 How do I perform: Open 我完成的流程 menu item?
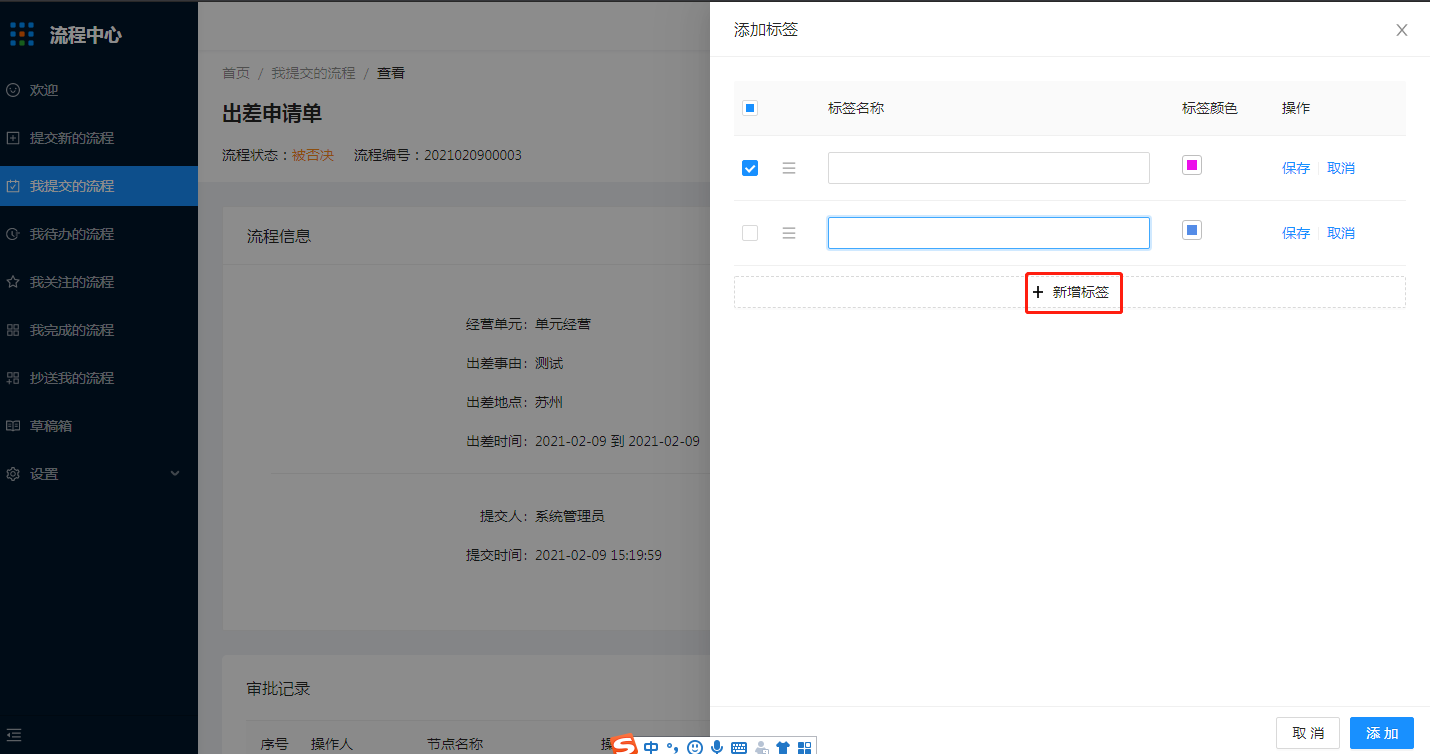click(99, 330)
